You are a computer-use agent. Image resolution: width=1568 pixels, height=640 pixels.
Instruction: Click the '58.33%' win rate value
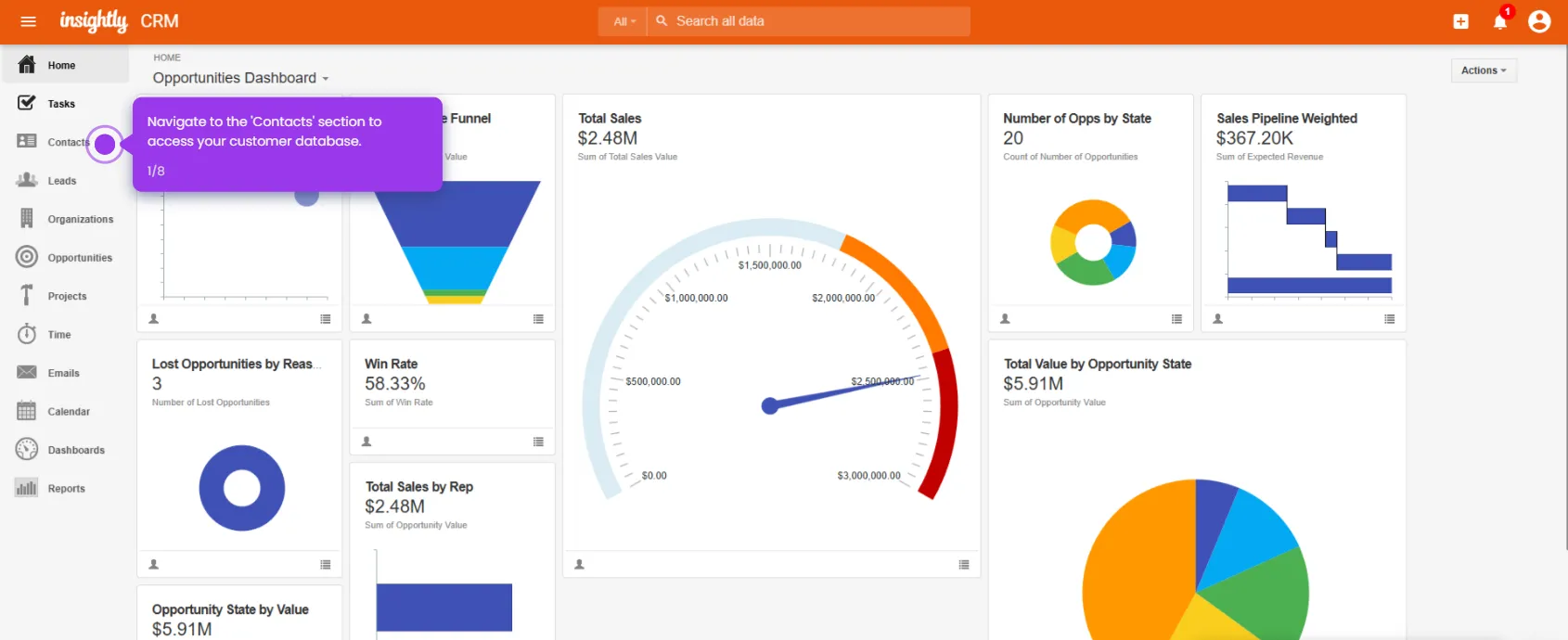click(x=395, y=384)
